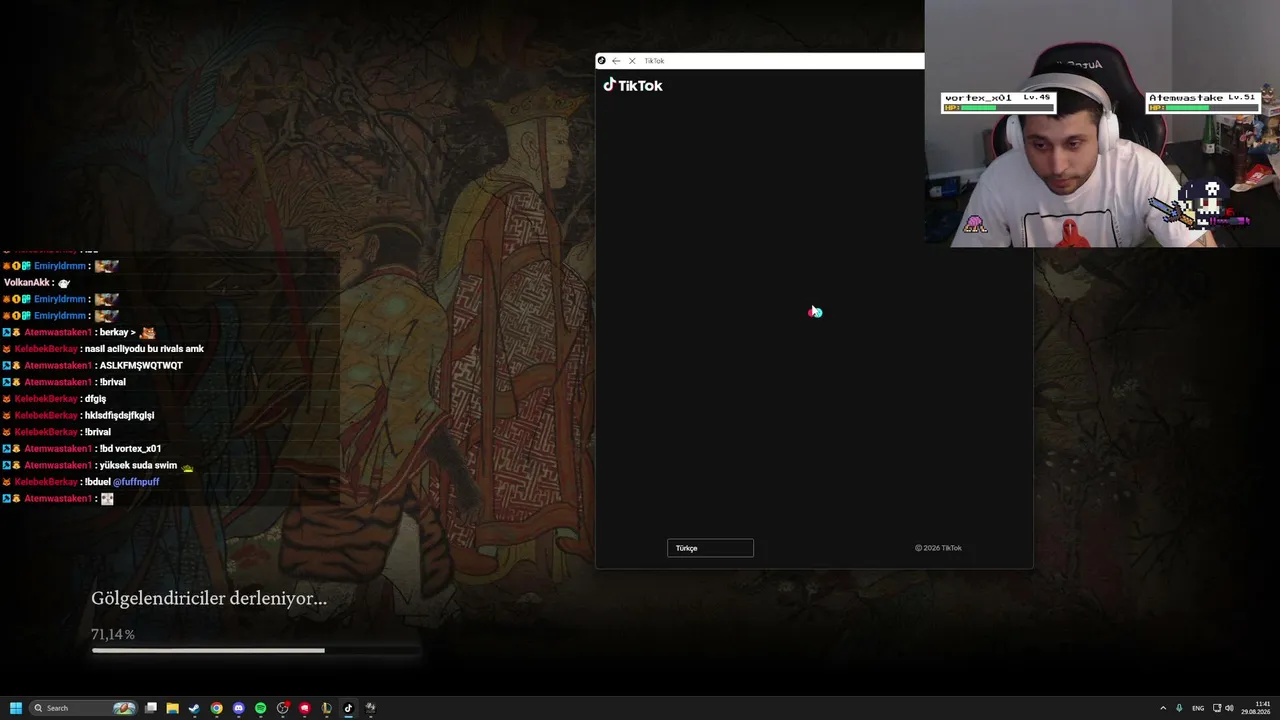The width and height of the screenshot is (1280, 720).
Task: Click the green microphone tray icon
Action: (x=1180, y=708)
